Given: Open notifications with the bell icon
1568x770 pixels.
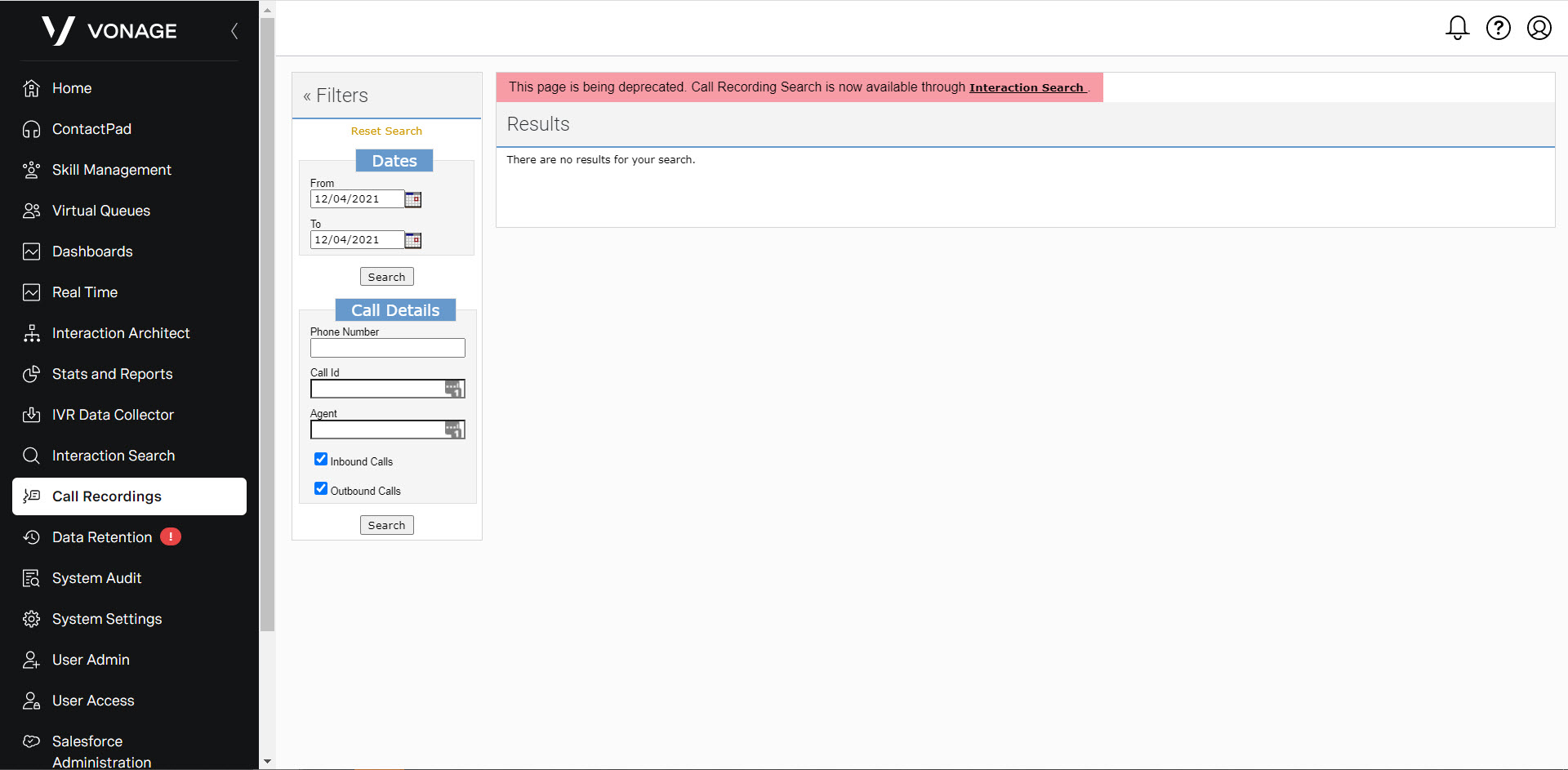Looking at the screenshot, I should coord(1458,28).
